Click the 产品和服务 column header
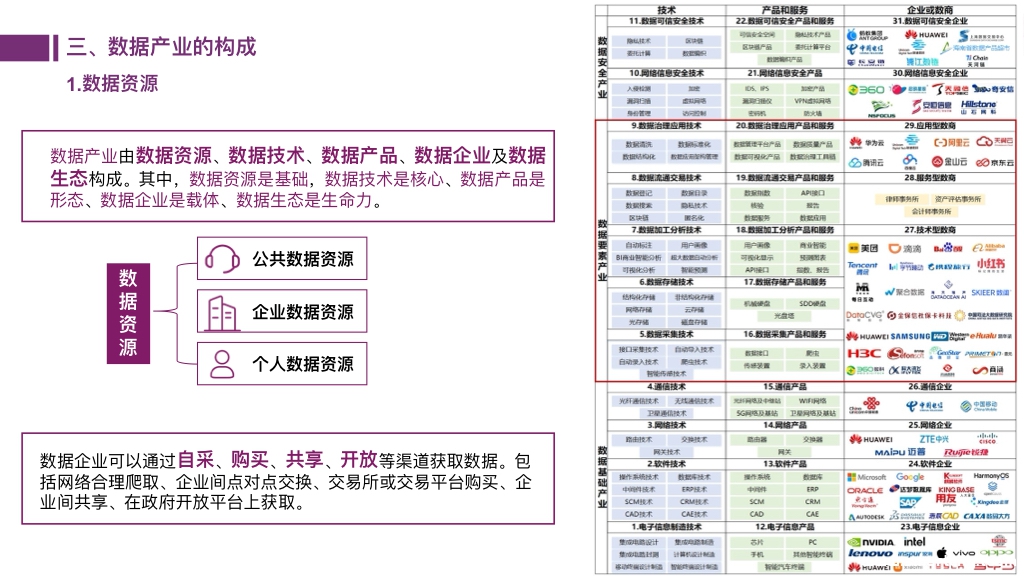The height and width of the screenshot is (576, 1024). point(784,10)
